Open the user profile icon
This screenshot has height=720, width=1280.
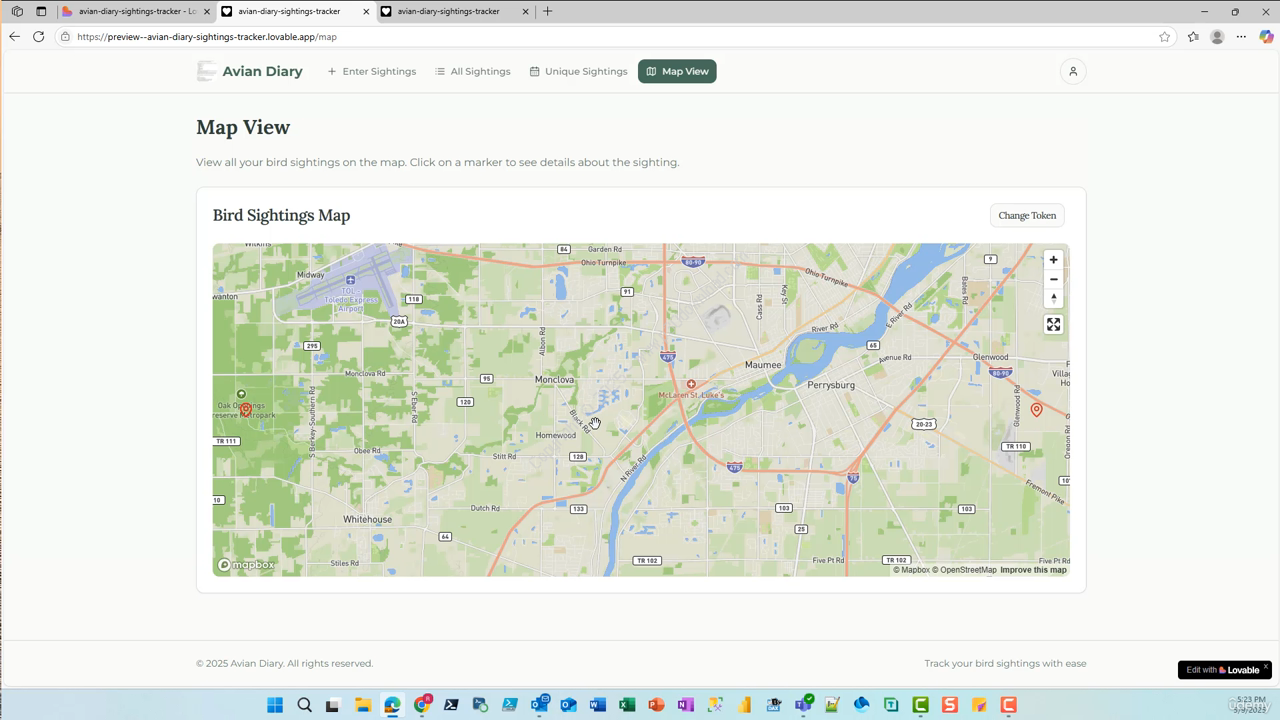point(1073,71)
